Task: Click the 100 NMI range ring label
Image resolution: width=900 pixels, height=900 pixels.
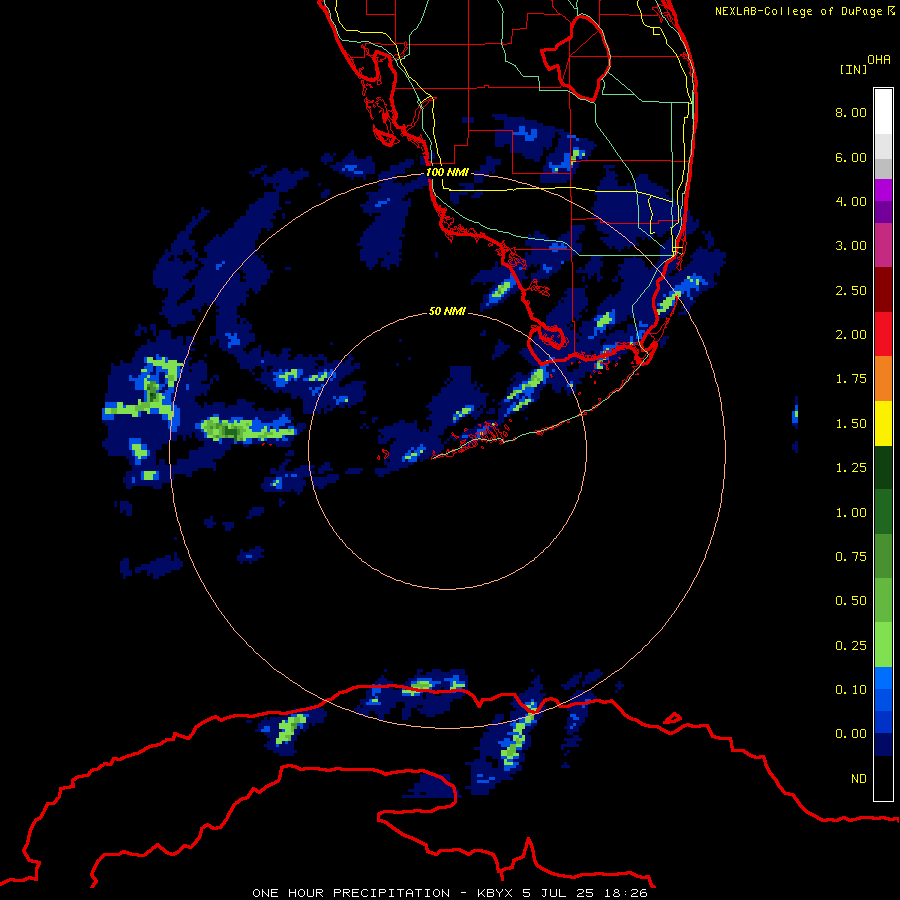Action: (447, 172)
